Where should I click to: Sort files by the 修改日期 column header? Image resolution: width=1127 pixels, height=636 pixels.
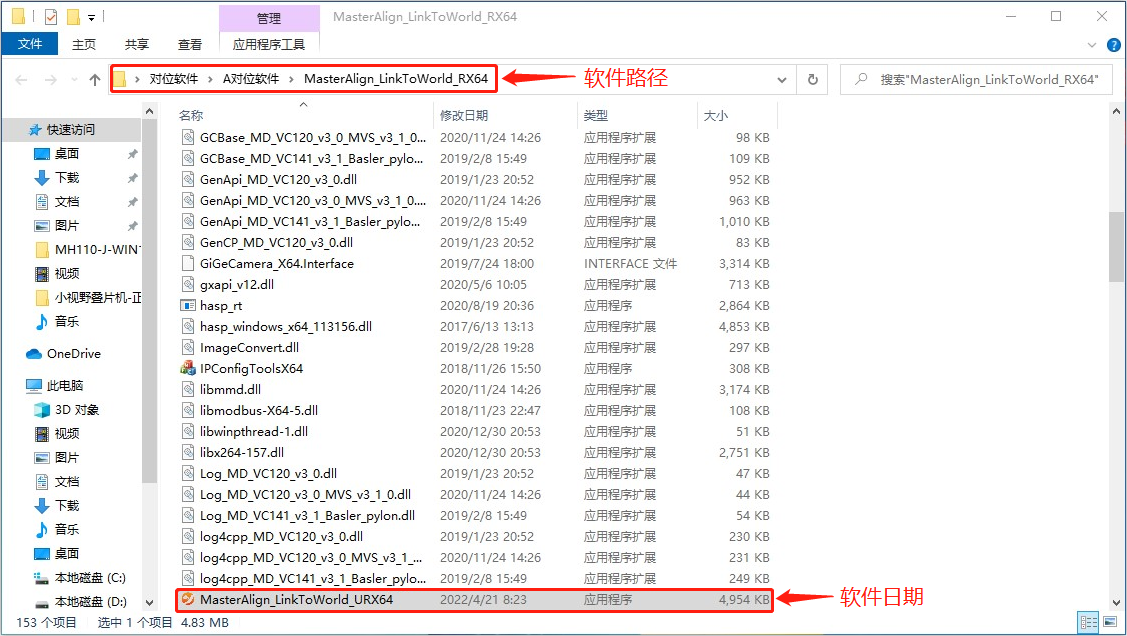click(x=464, y=116)
